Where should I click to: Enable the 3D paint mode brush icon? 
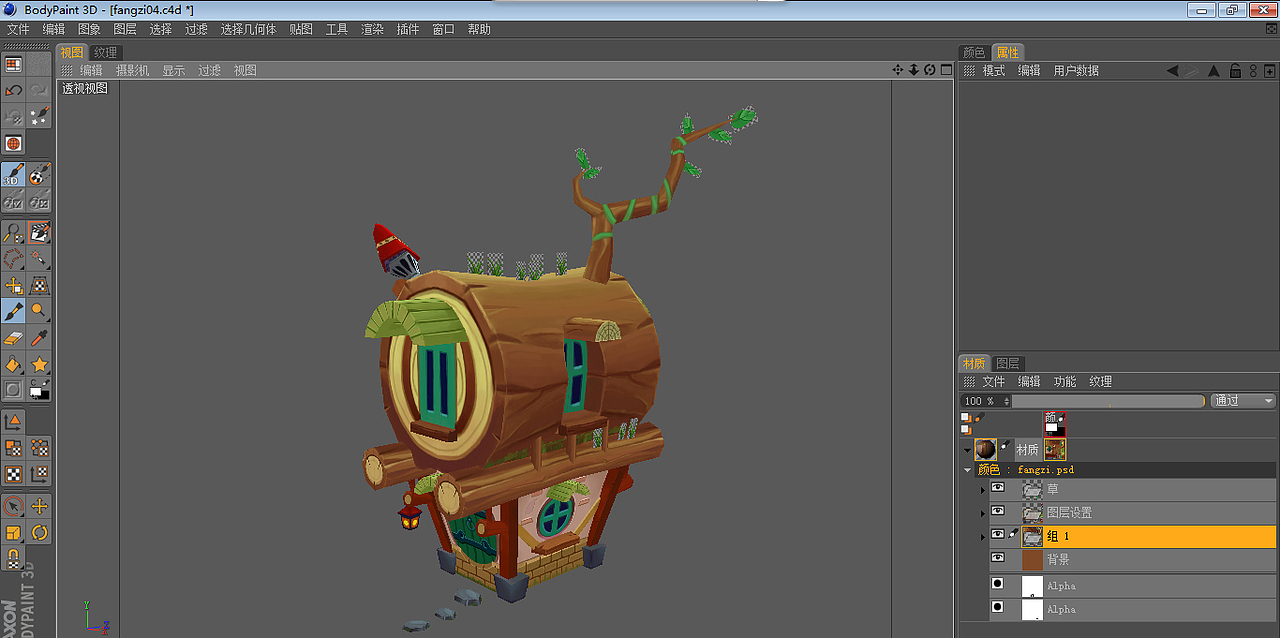(13, 175)
